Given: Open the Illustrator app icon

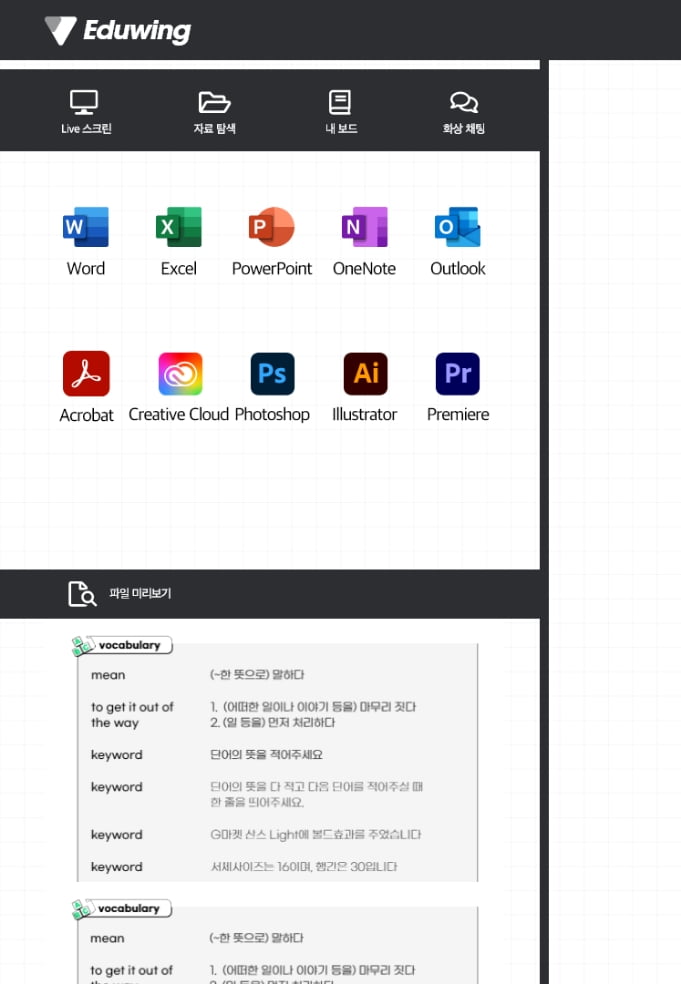Looking at the screenshot, I should click(x=365, y=374).
